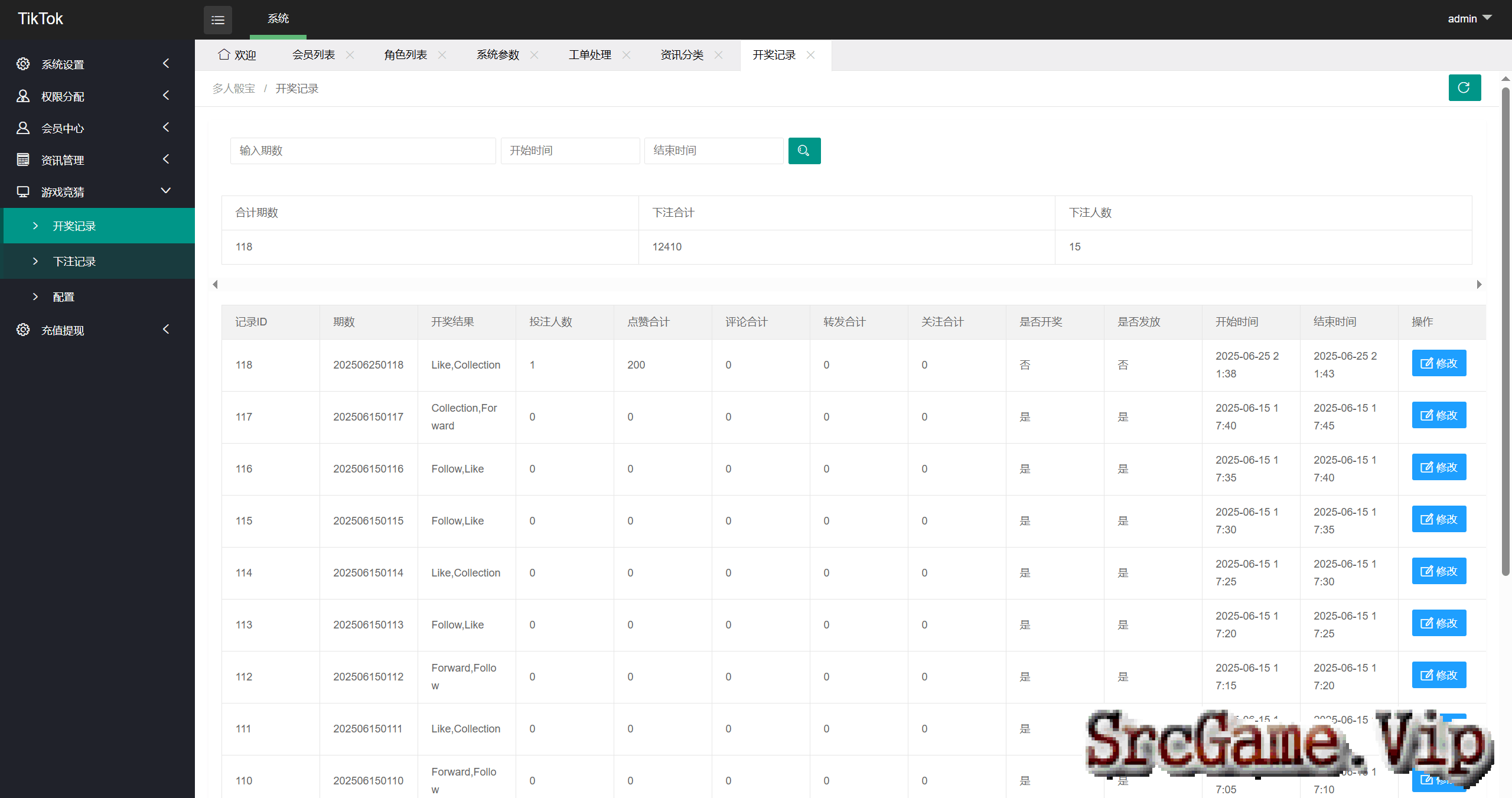This screenshot has width=1512, height=798.
Task: Click the 开始时间 date field
Action: (x=570, y=151)
